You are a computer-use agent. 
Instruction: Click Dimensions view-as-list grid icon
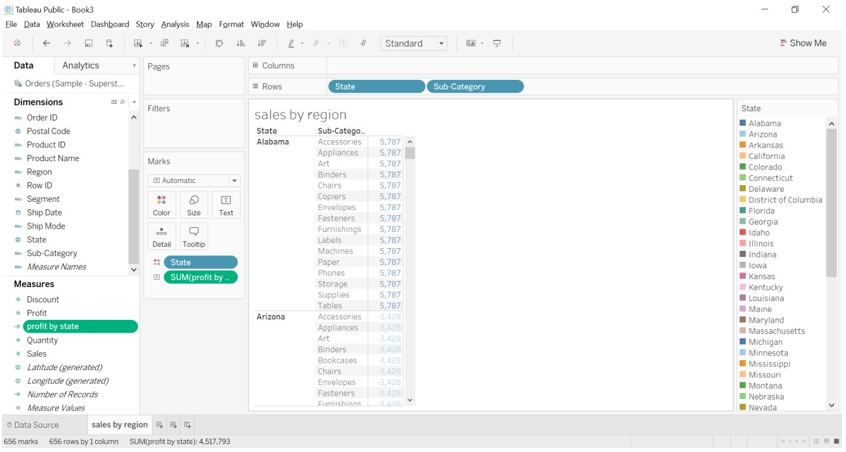(114, 102)
